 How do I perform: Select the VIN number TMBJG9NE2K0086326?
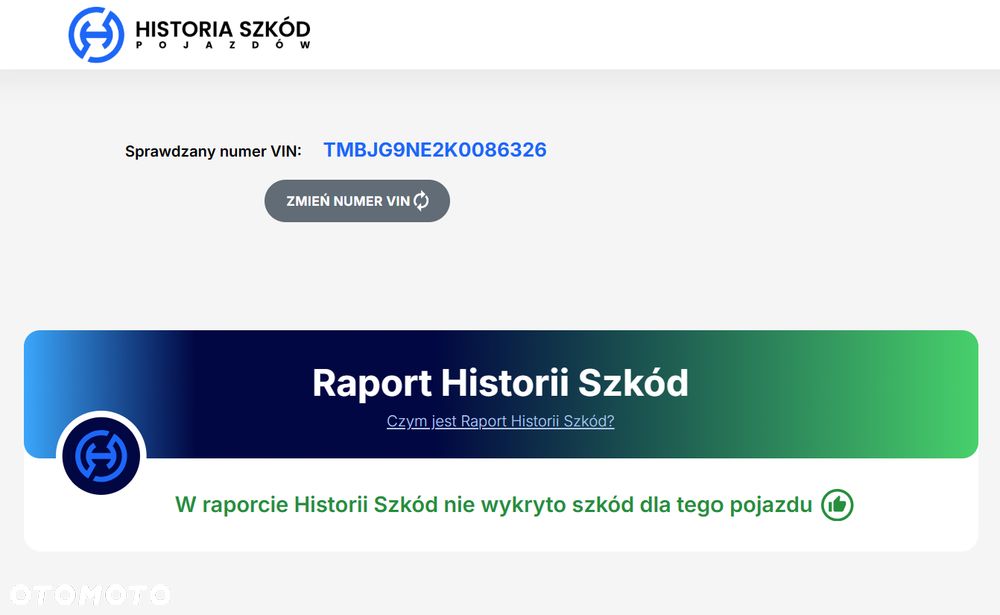pyautogui.click(x=435, y=150)
